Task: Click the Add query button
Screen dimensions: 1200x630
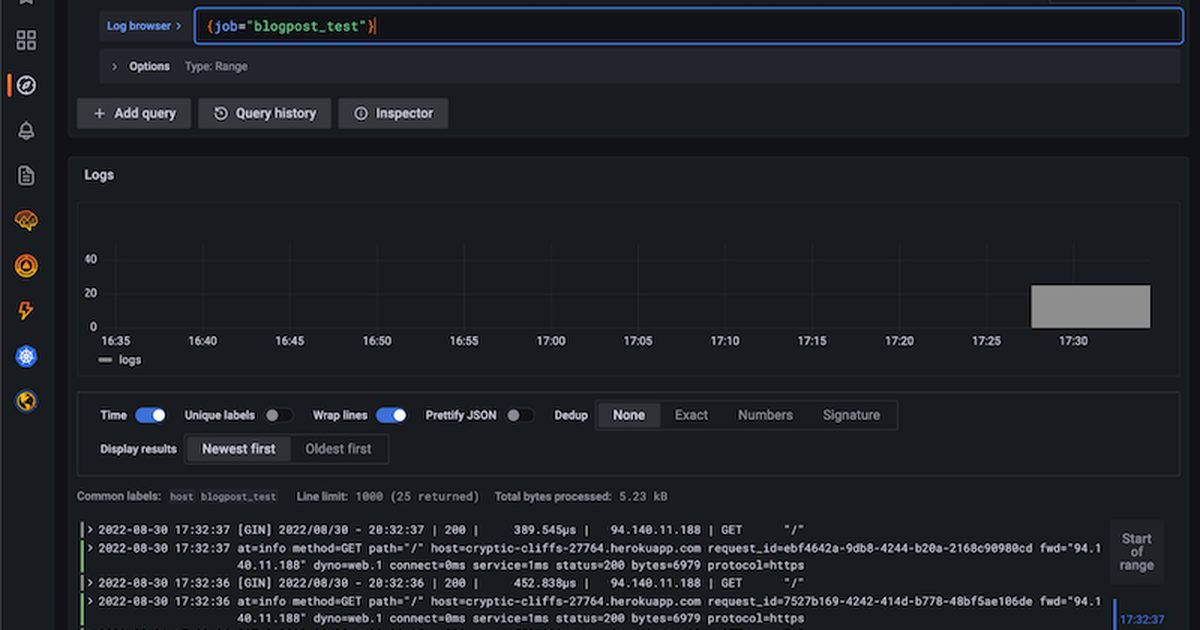Action: point(134,114)
